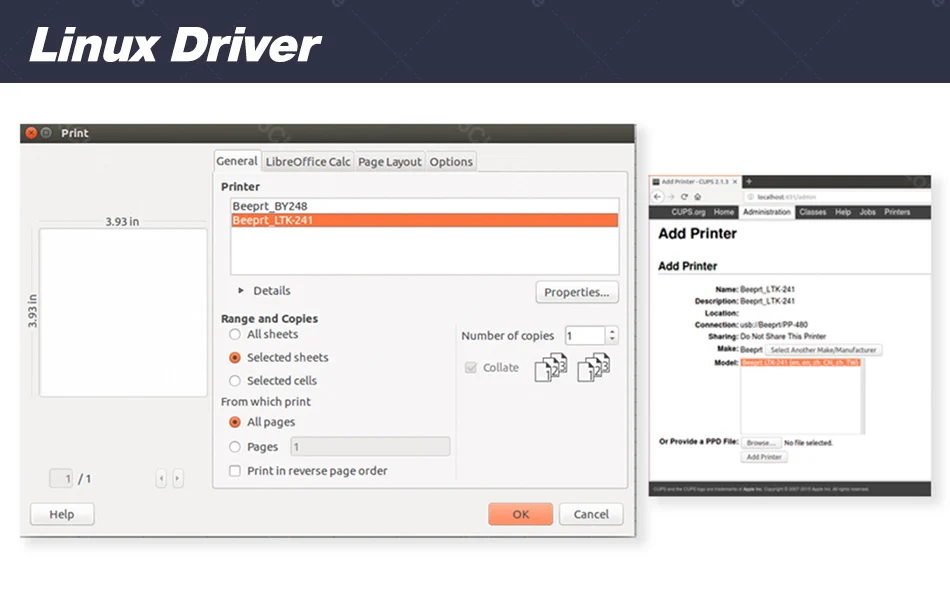Viewport: 950px width, 608px height.
Task: Click the print preview page thumbnail
Action: (123, 312)
